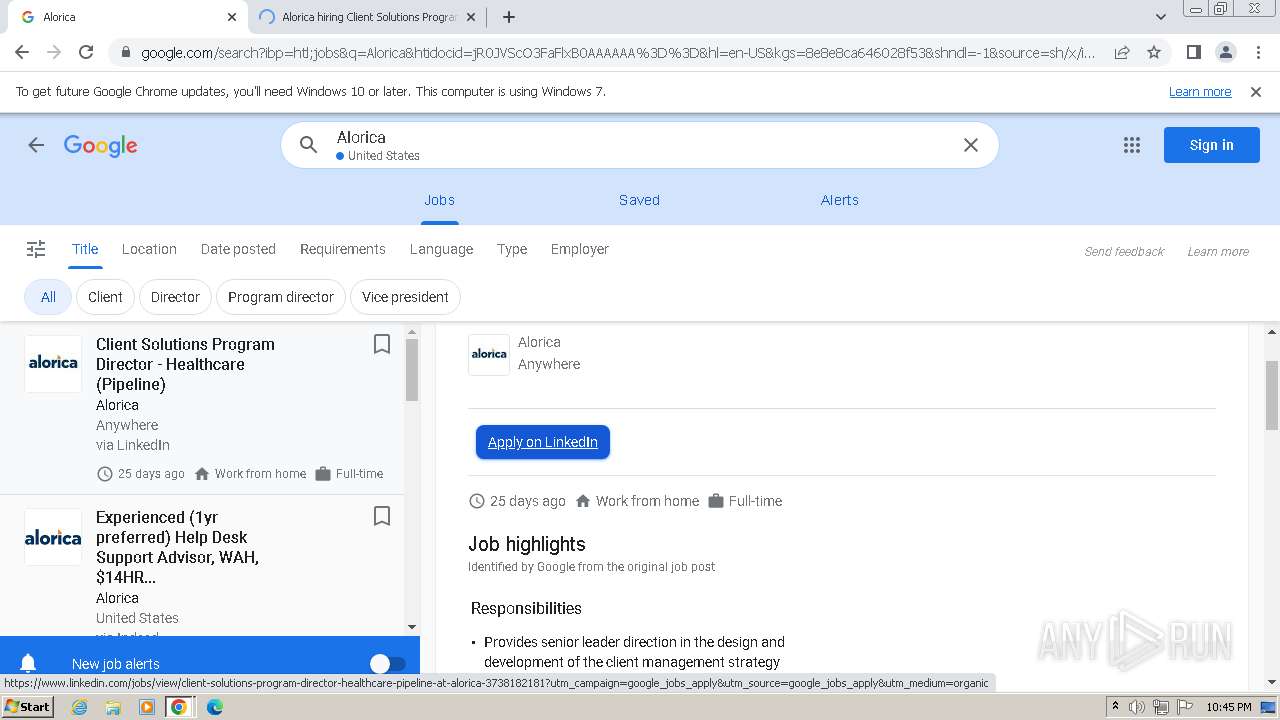Dismiss the Chrome update notification bar

[1256, 92]
